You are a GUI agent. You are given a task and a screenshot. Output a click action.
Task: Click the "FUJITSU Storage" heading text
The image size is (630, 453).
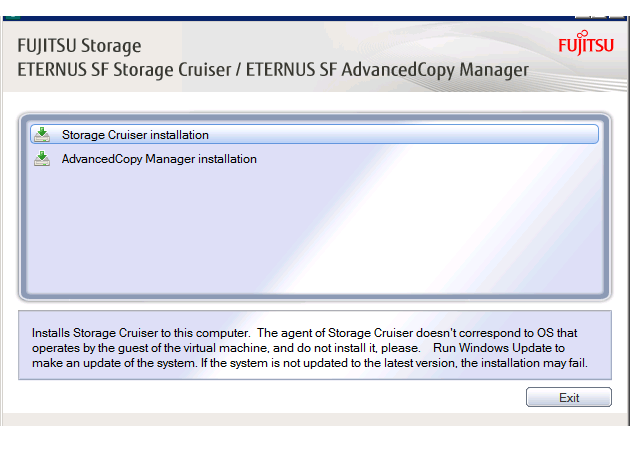(79, 45)
